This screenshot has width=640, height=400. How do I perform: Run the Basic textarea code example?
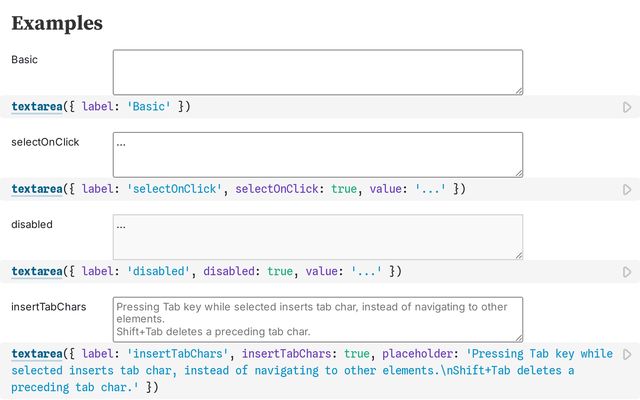[x=627, y=107]
